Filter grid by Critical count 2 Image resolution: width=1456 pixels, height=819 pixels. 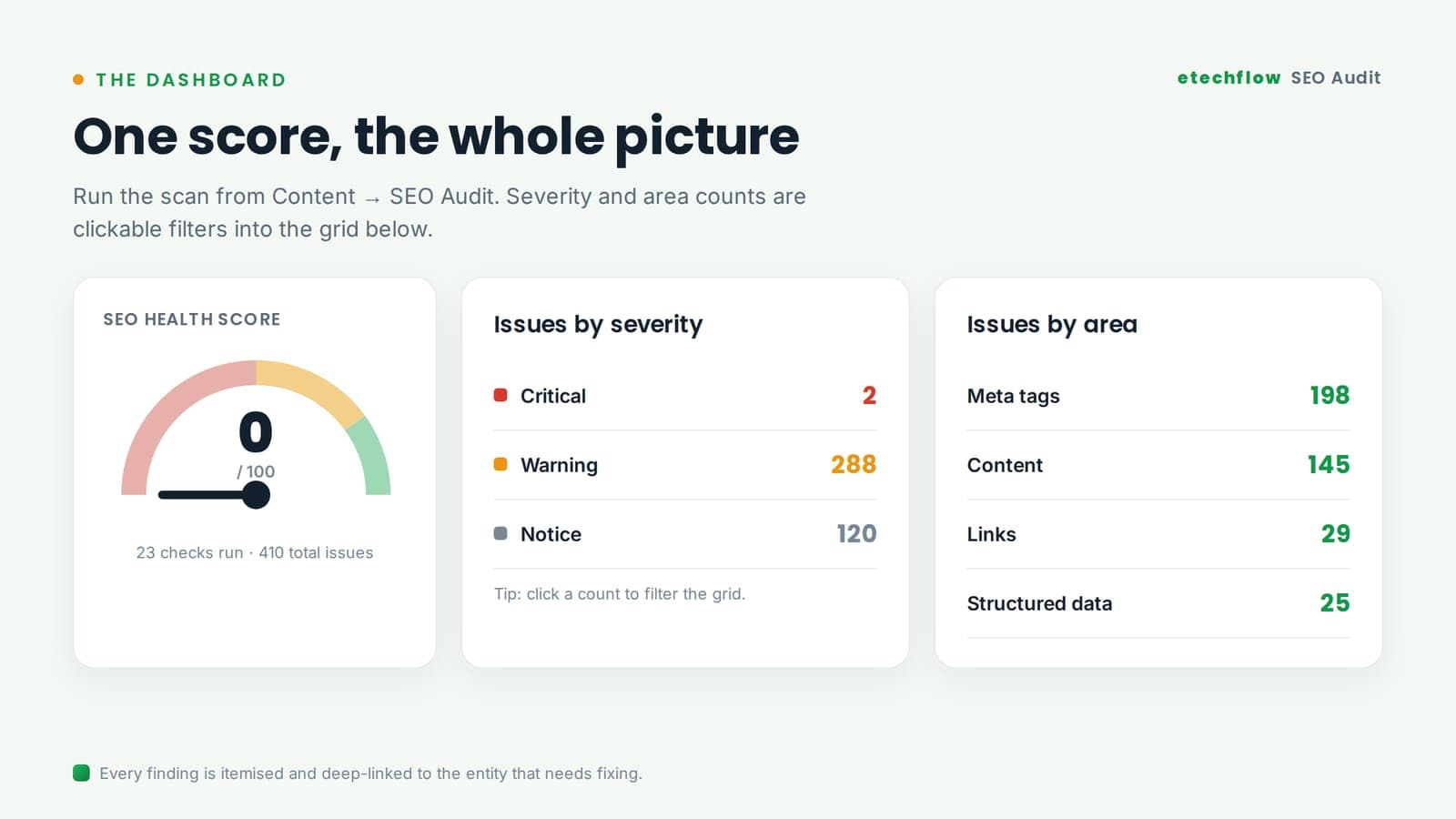point(869,395)
